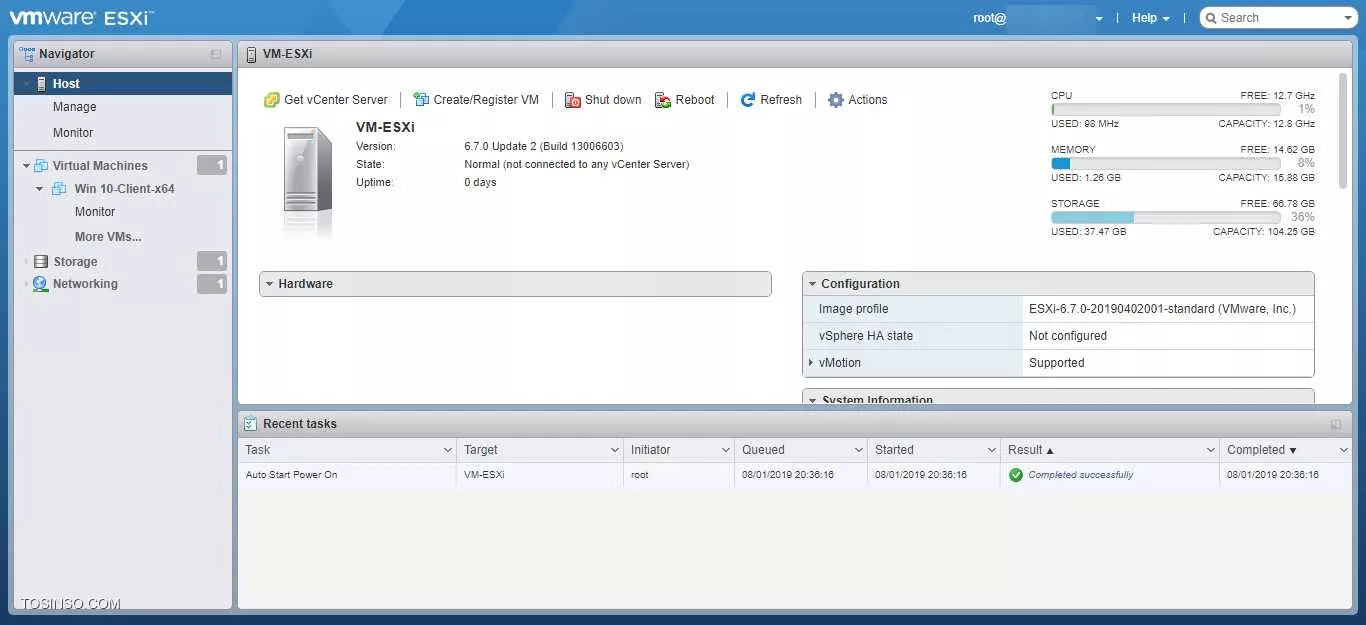Open Manage under Host

click(x=75, y=107)
